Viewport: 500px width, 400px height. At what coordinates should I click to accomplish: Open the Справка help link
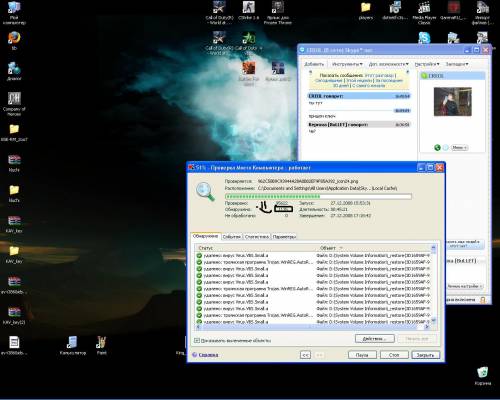[x=208, y=355]
